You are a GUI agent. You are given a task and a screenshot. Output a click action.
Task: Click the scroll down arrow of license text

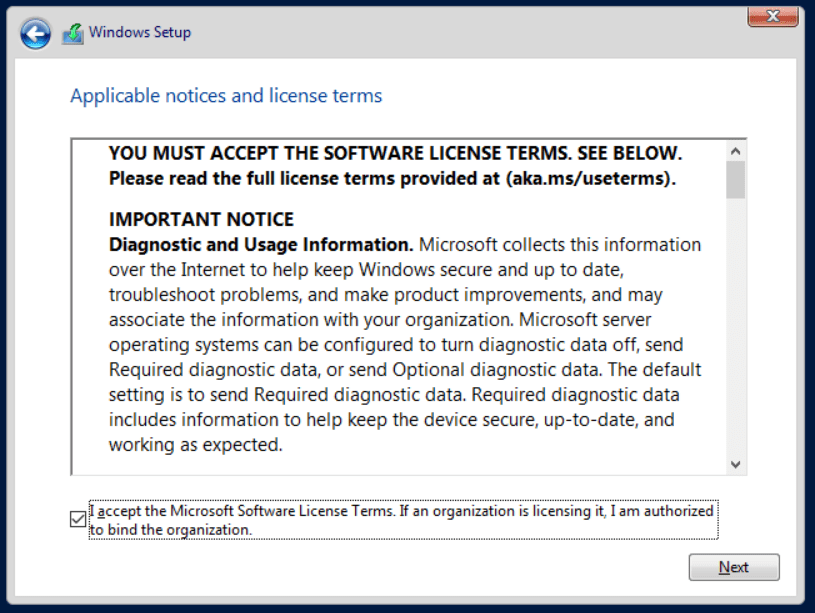[736, 464]
